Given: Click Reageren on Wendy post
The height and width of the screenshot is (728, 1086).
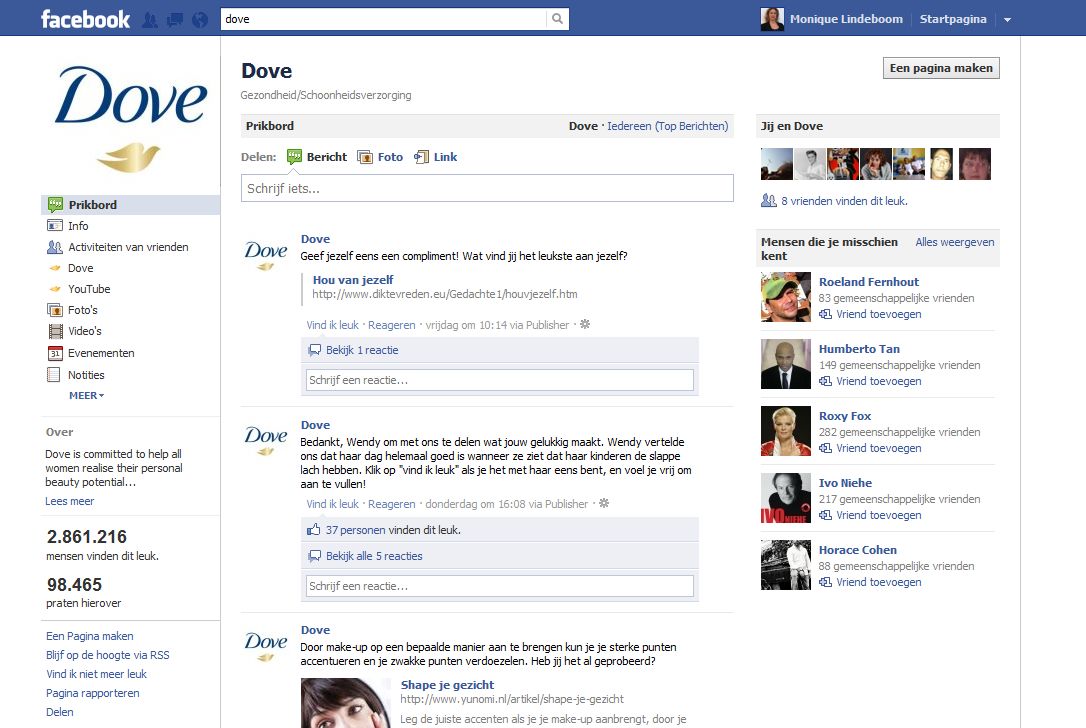Looking at the screenshot, I should [x=391, y=504].
